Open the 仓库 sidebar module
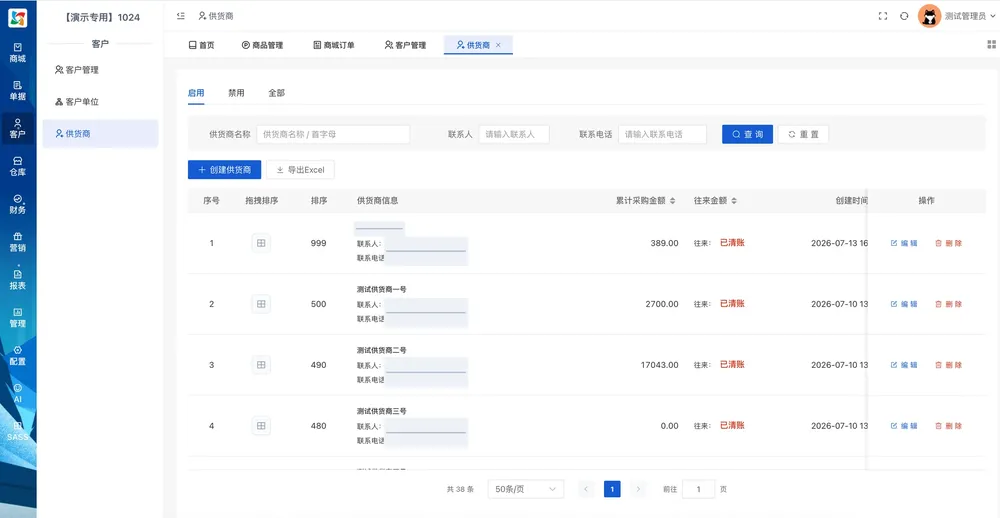This screenshot has height=518, width=1000. point(18,166)
